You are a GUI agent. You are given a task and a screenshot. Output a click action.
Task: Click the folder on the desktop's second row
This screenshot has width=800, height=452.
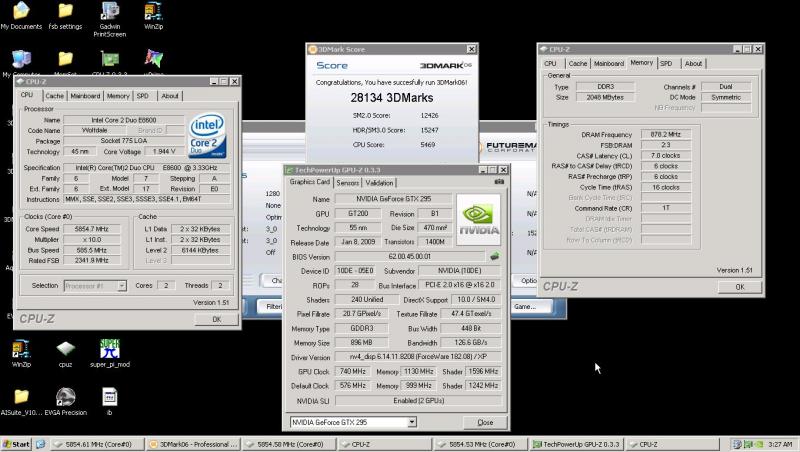point(65,59)
